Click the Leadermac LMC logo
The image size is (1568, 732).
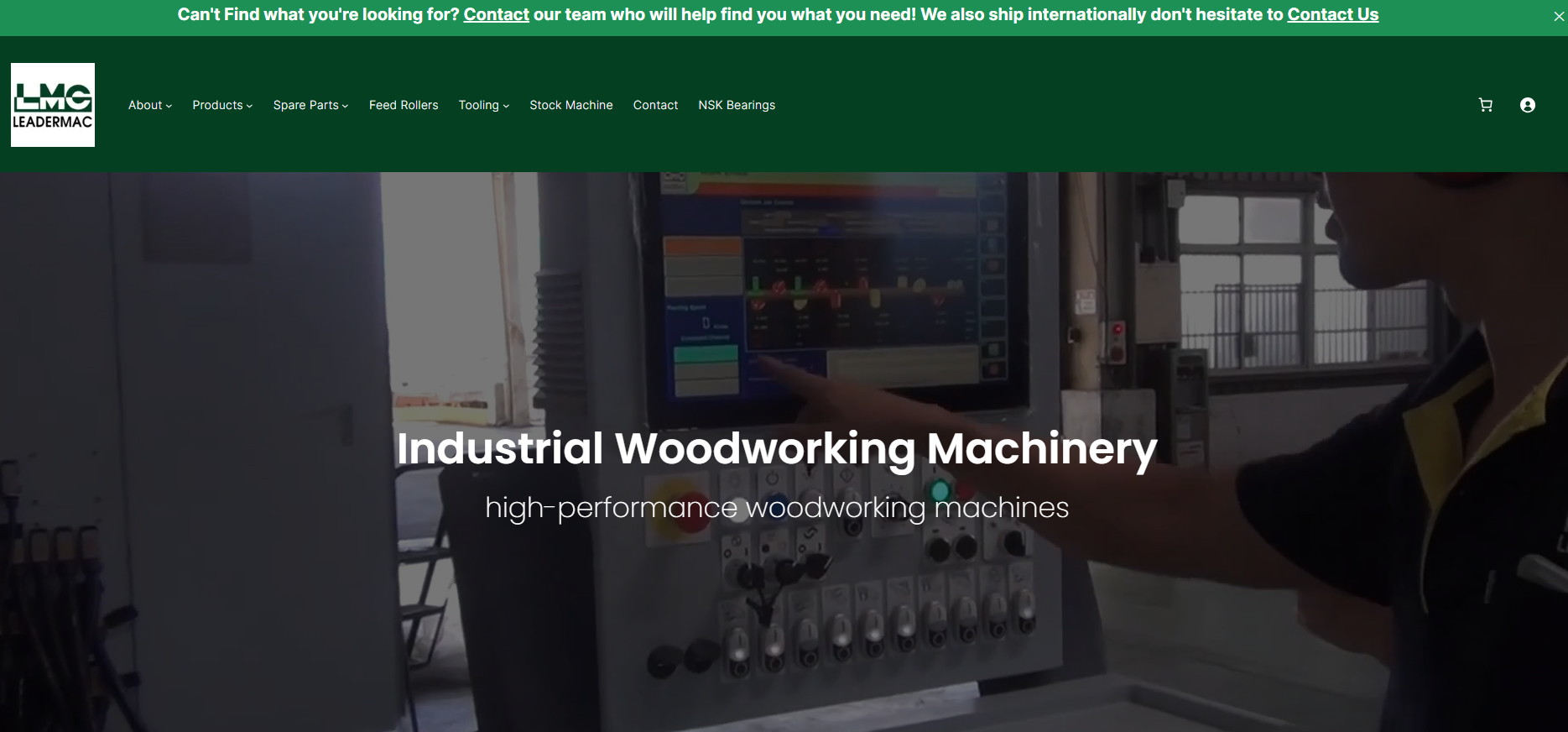coord(53,105)
